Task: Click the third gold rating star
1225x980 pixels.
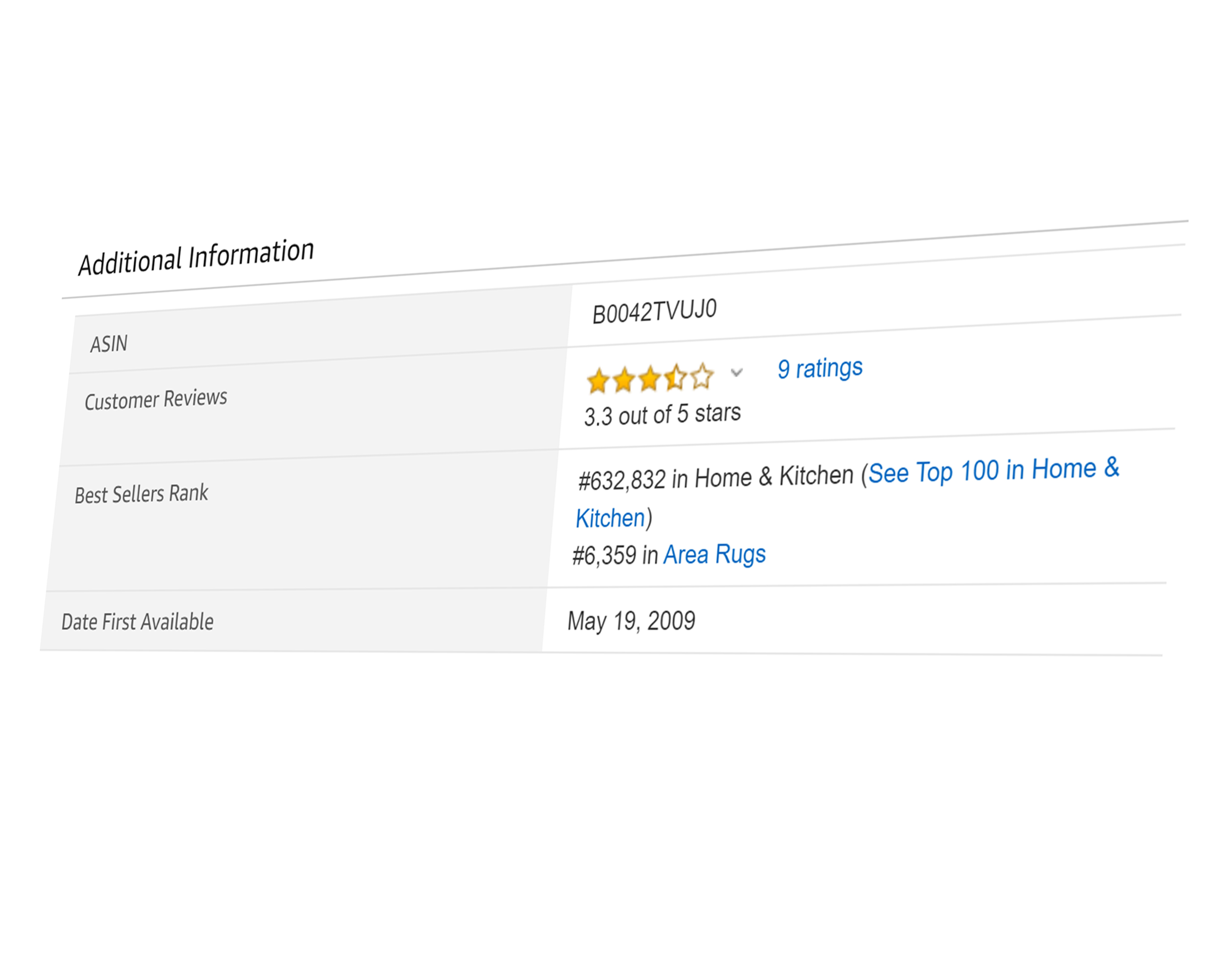Action: point(649,379)
